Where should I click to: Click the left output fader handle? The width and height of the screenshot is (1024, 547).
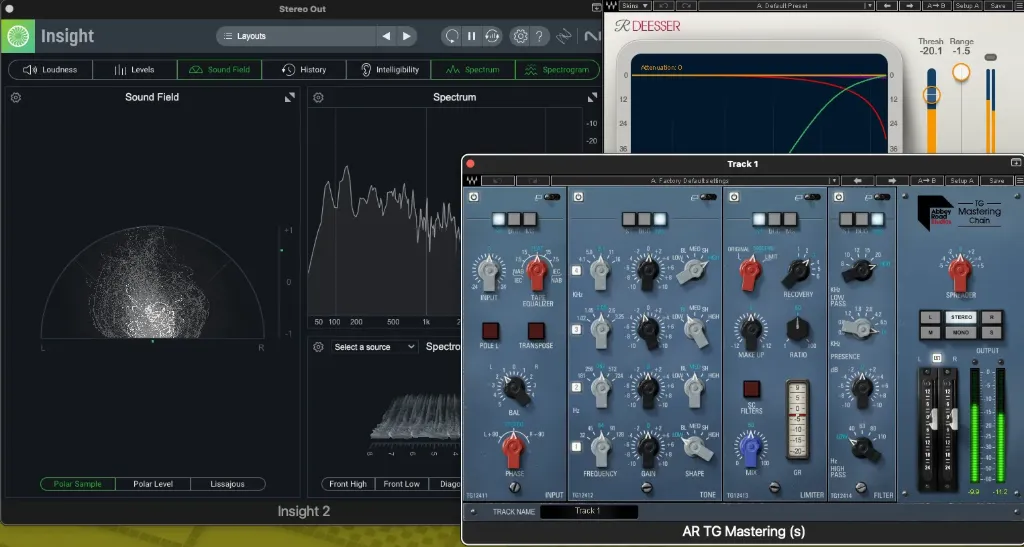(931, 420)
